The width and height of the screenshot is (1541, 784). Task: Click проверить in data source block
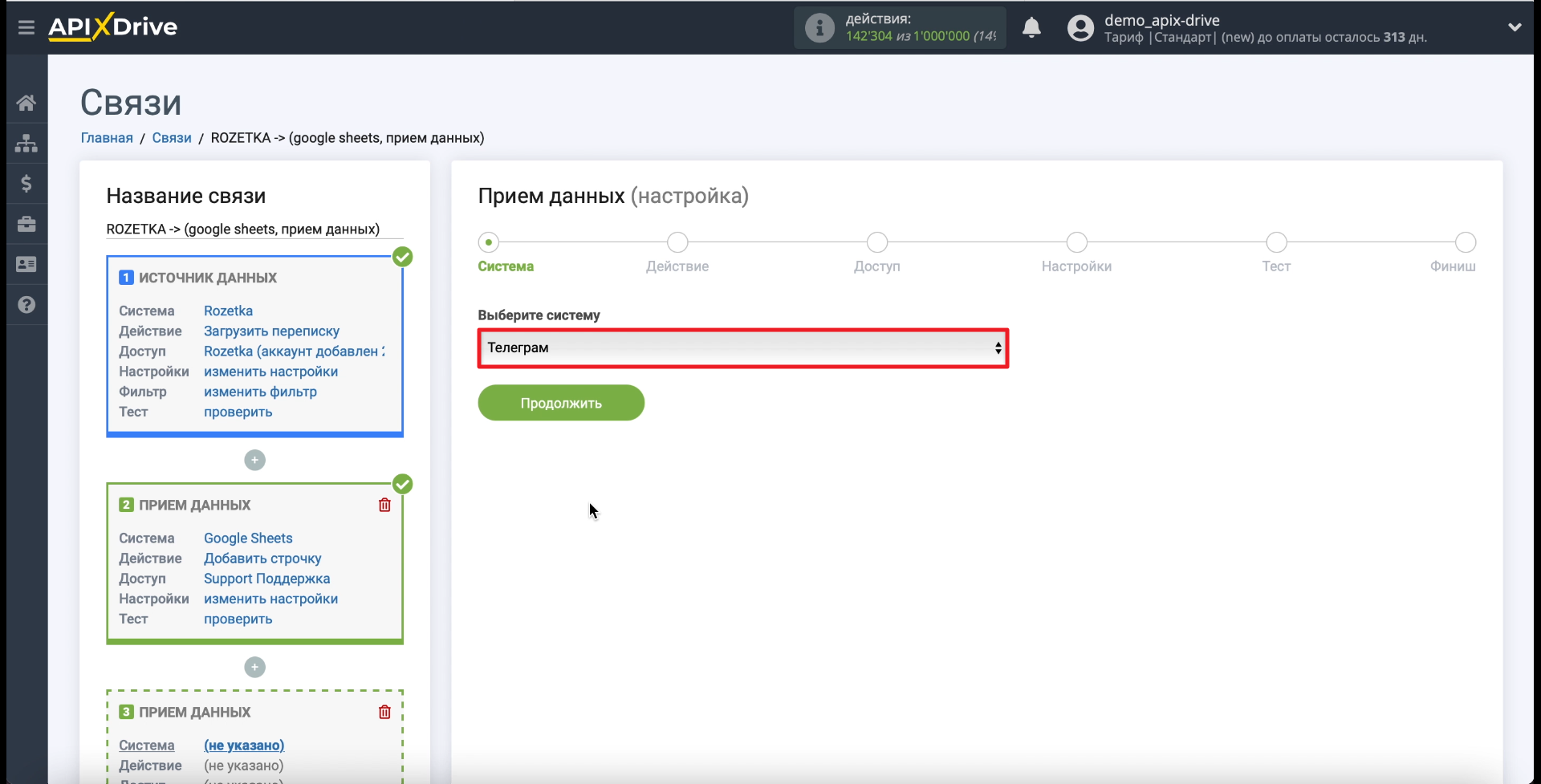click(x=238, y=412)
